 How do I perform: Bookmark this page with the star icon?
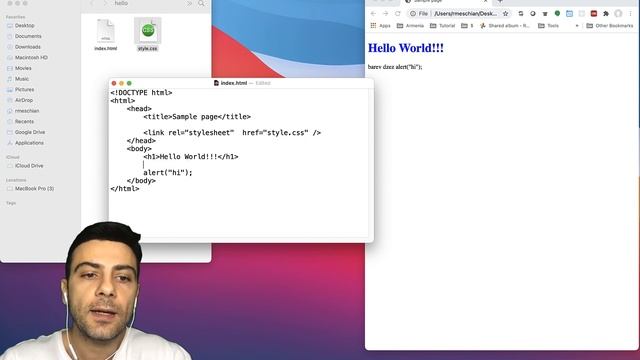point(505,13)
